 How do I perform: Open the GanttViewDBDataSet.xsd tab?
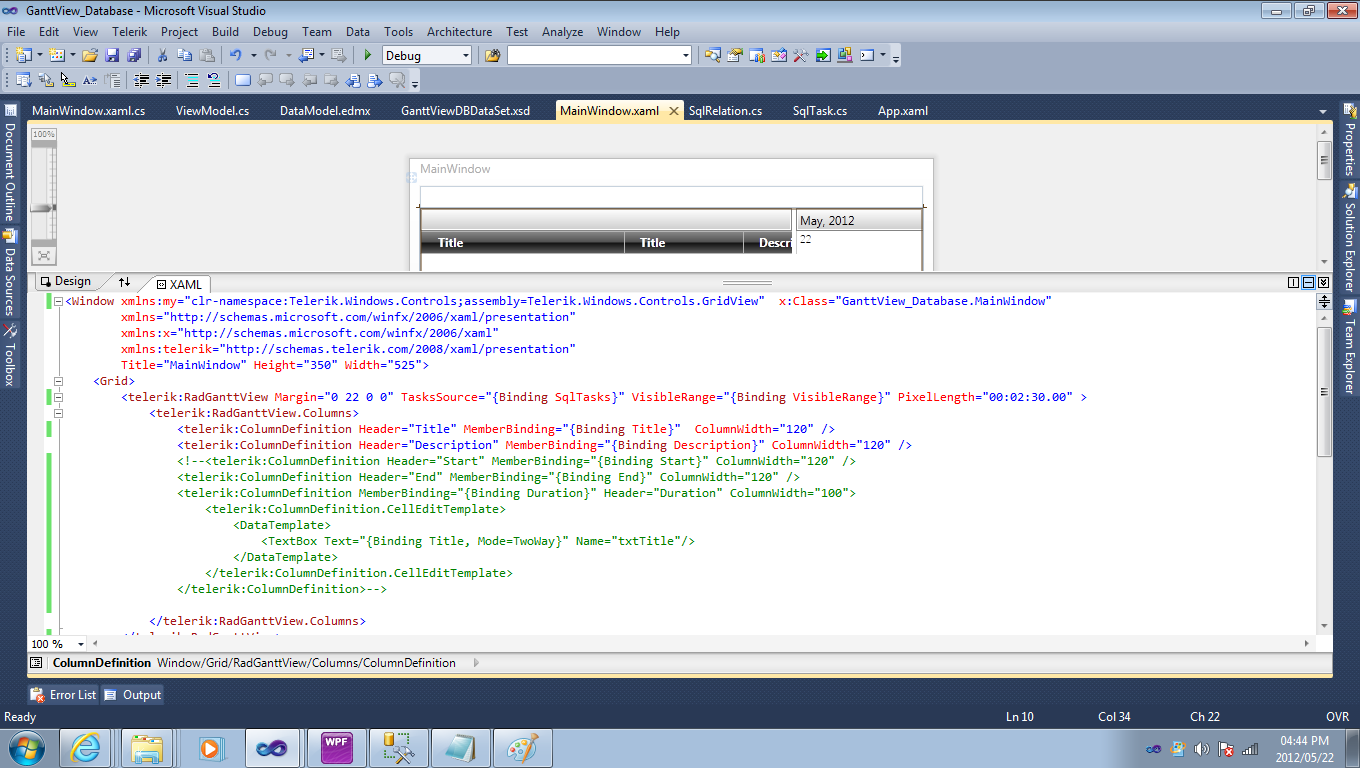tap(465, 111)
